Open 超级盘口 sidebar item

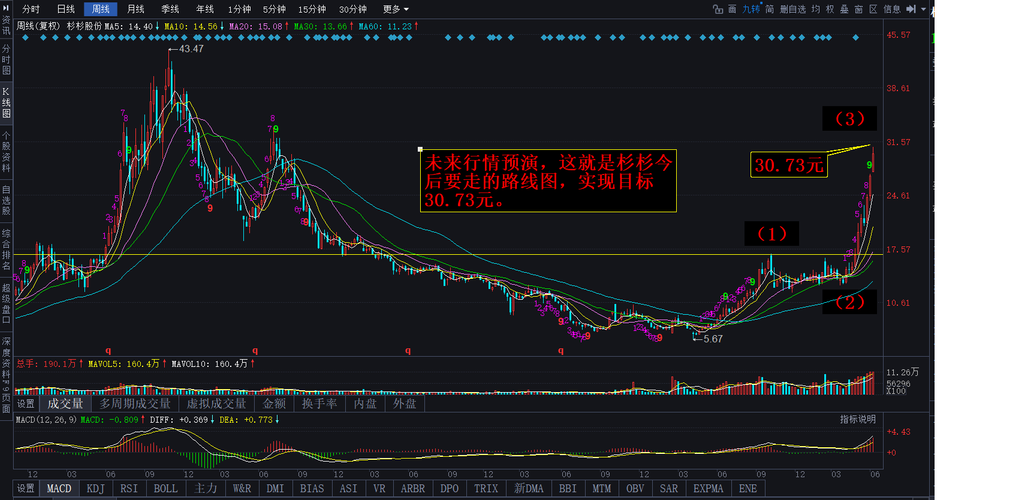(6, 303)
